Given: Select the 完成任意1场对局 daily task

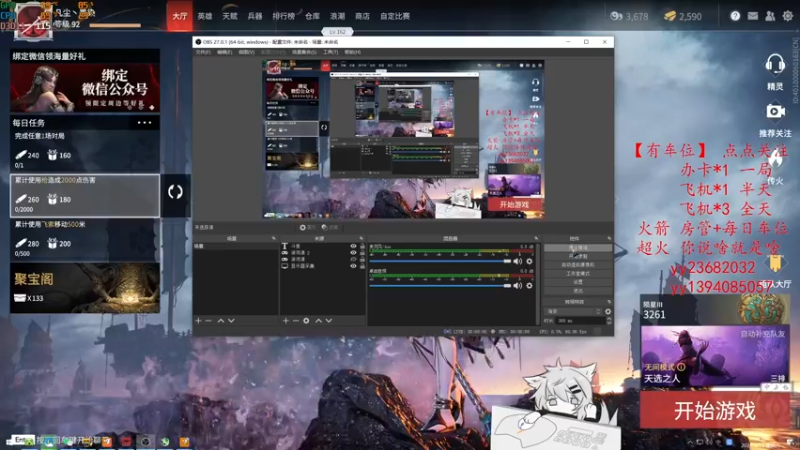Looking at the screenshot, I should [85, 151].
